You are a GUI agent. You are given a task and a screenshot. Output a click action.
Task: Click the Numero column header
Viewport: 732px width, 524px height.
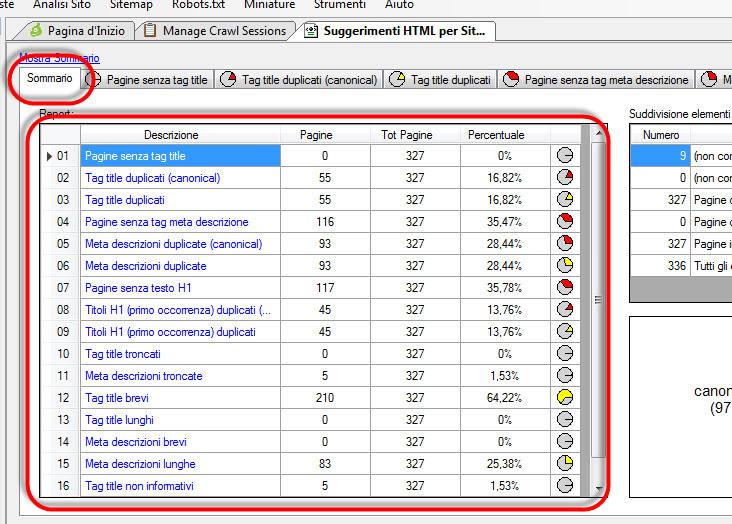[x=660, y=135]
